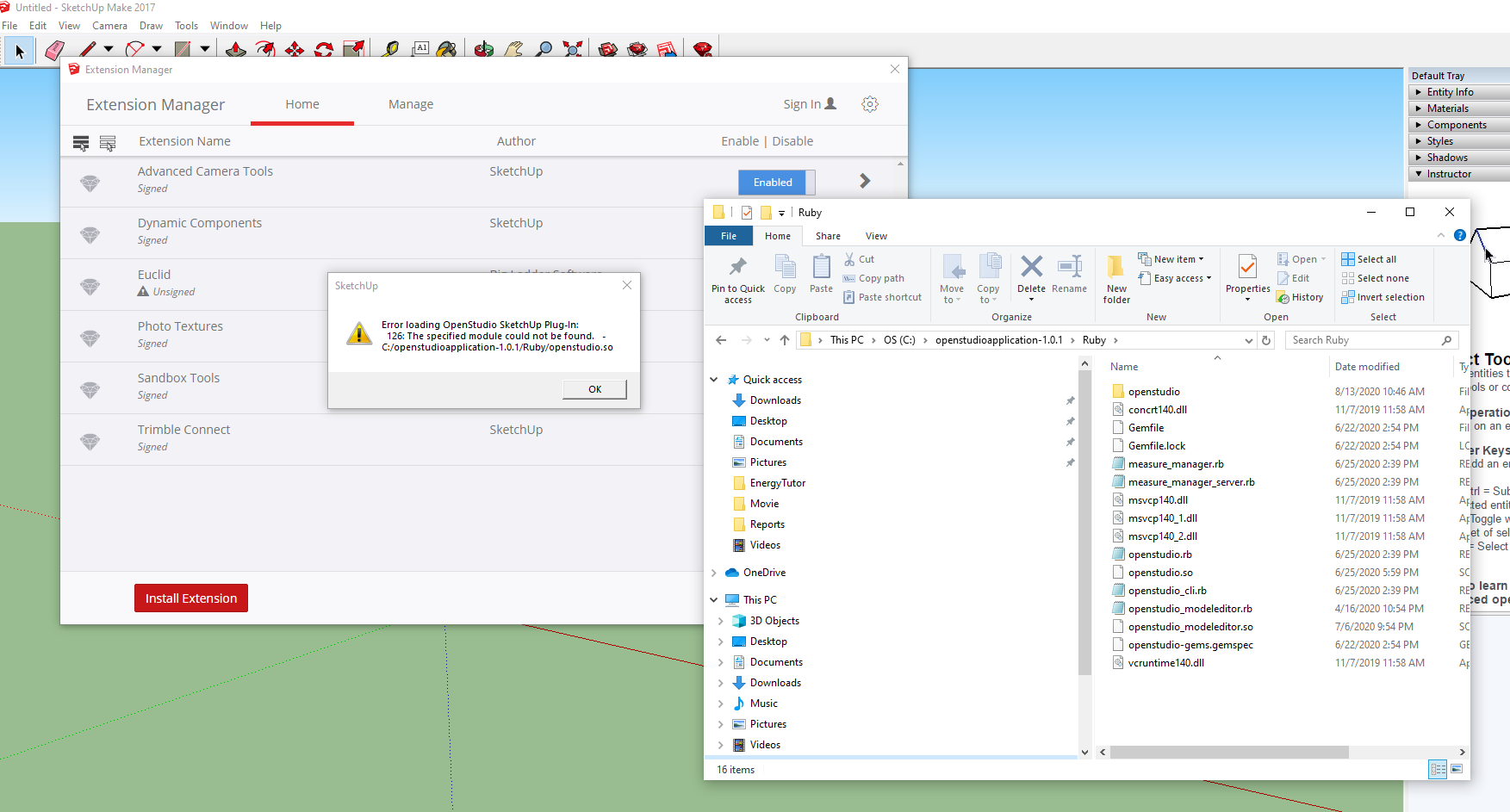This screenshot has height=812, width=1510.
Task: Click Ruby in the address breadcrumb
Action: click(1094, 340)
